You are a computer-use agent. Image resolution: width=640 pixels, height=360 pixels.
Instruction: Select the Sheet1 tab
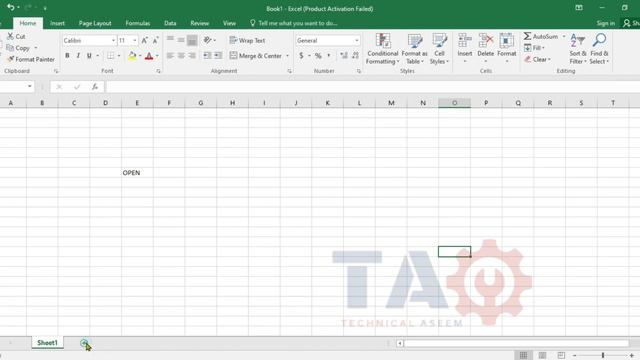point(47,343)
